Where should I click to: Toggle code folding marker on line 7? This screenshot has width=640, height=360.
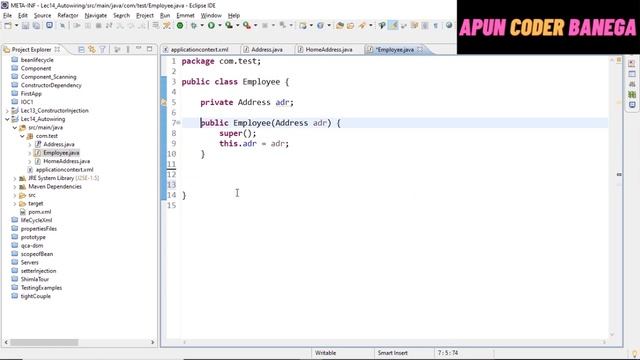179,122
